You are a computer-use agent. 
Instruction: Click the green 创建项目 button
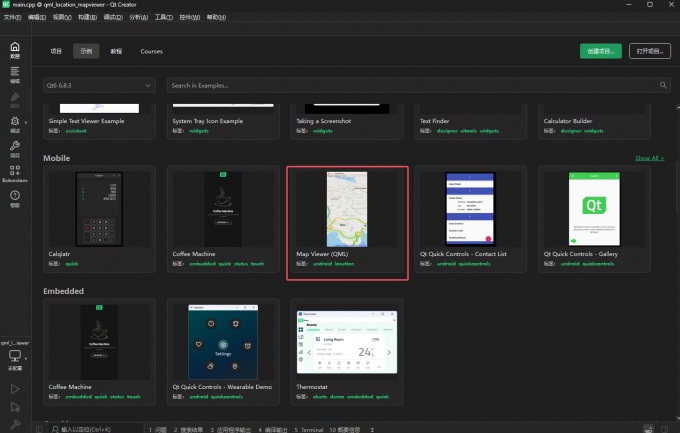pos(600,51)
